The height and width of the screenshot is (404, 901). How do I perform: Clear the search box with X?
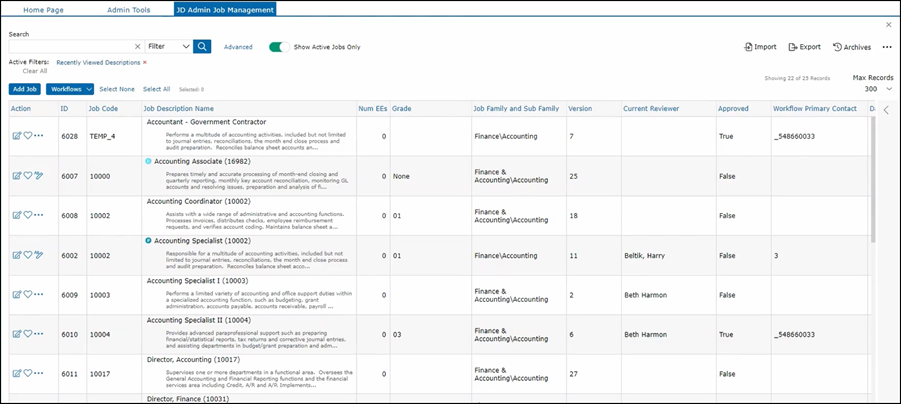pos(138,46)
